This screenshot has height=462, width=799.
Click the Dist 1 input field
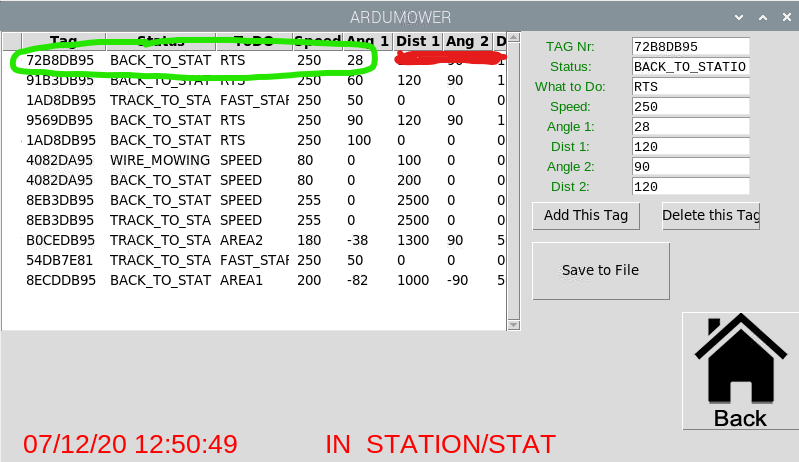[x=690, y=147]
